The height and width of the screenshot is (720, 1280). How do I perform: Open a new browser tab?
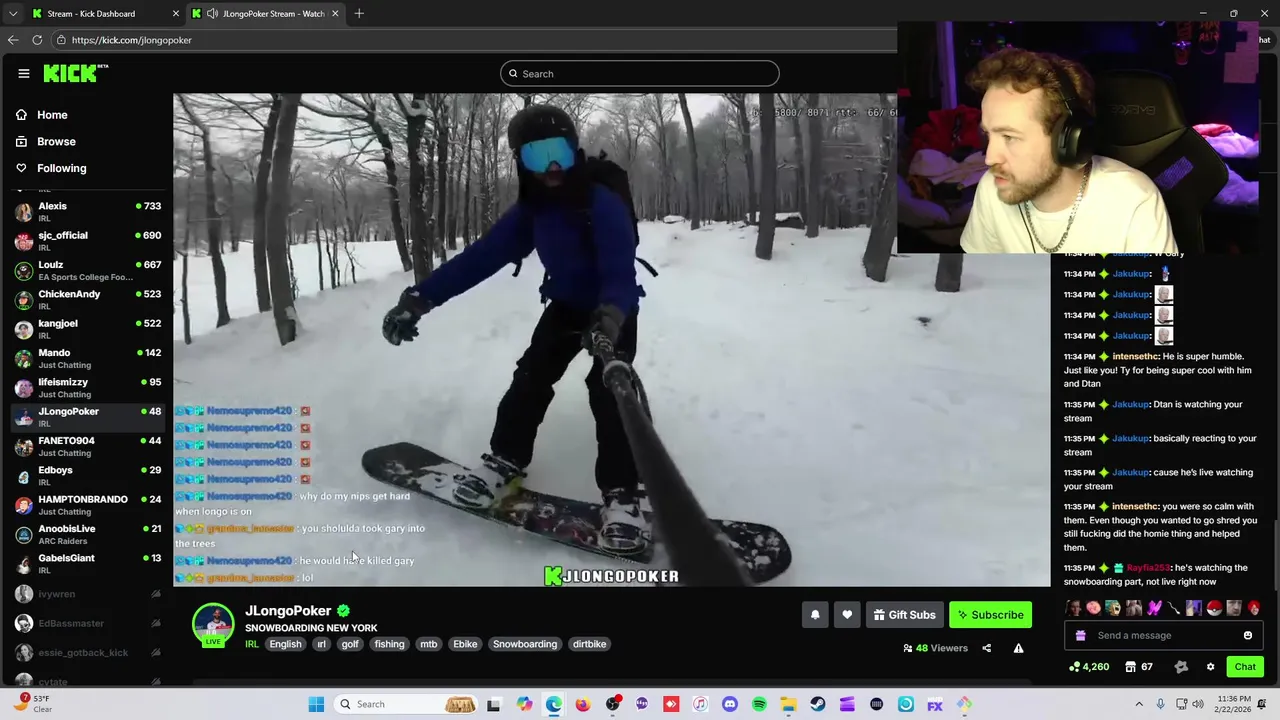[359, 13]
